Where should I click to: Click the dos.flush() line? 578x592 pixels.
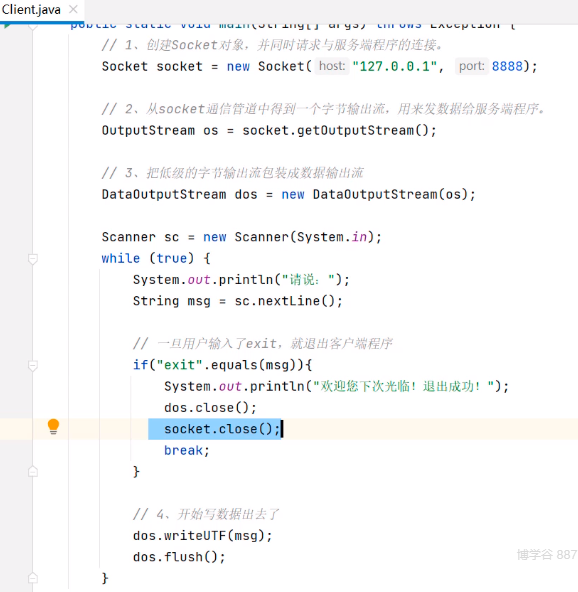pos(179,557)
